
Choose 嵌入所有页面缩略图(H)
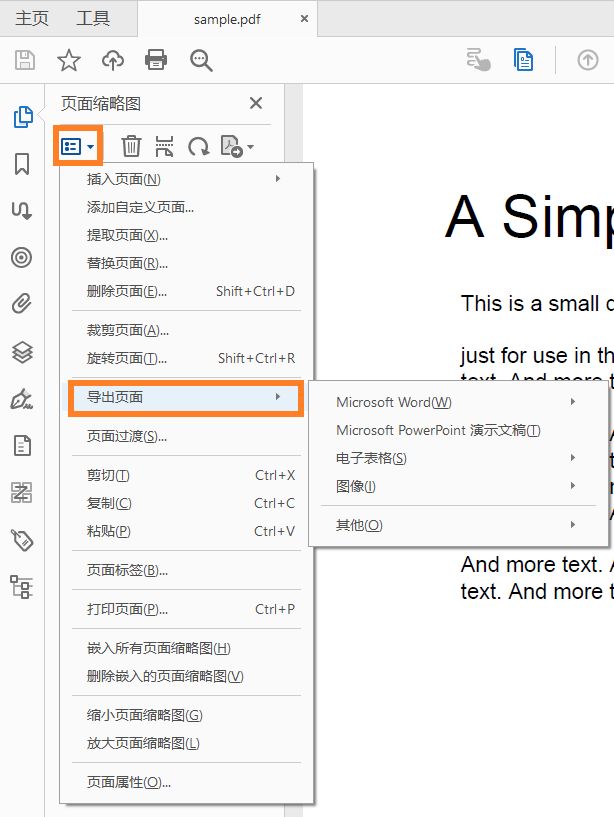[186, 648]
